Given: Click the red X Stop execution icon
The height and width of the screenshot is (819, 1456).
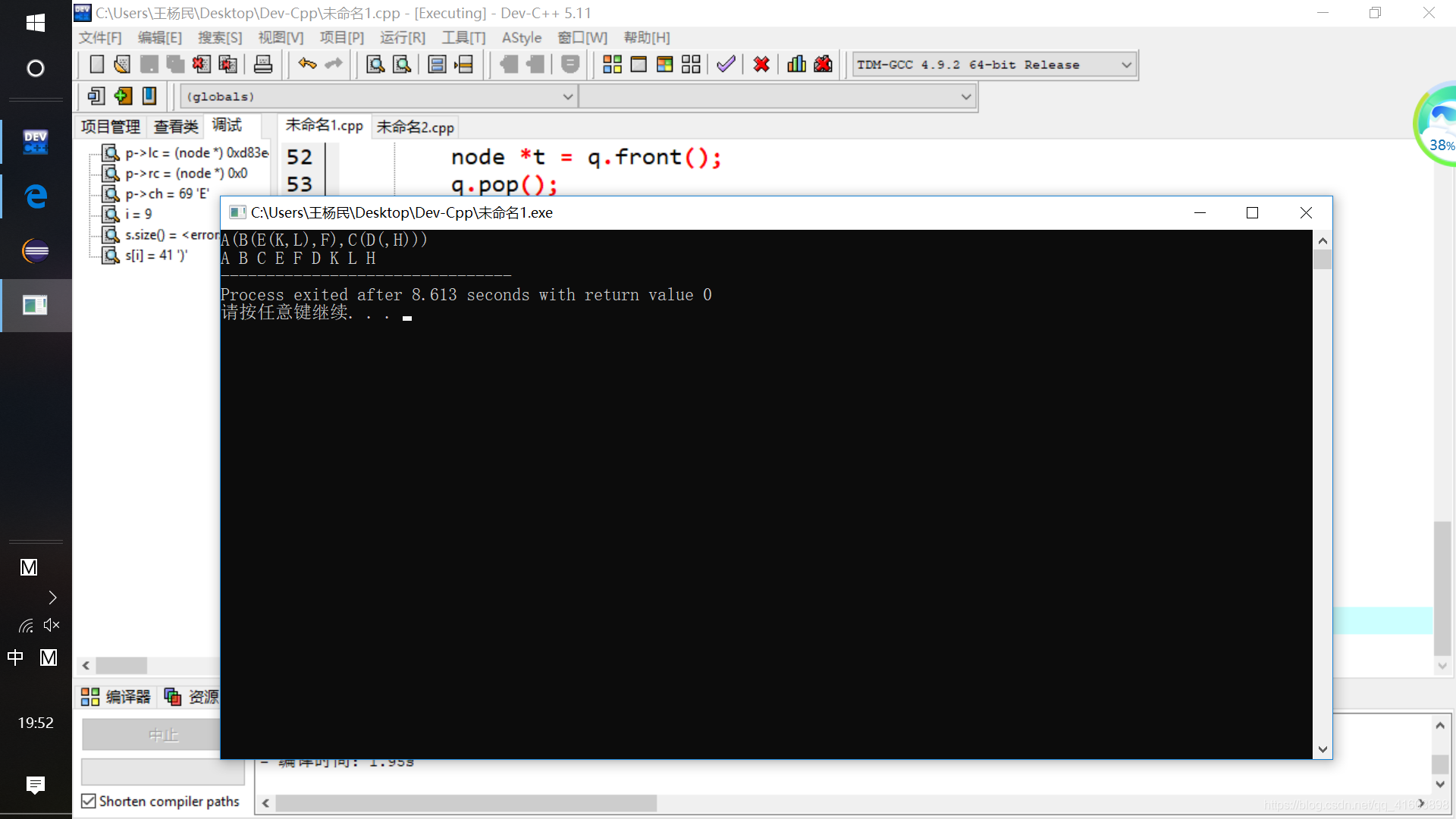Looking at the screenshot, I should click(761, 64).
